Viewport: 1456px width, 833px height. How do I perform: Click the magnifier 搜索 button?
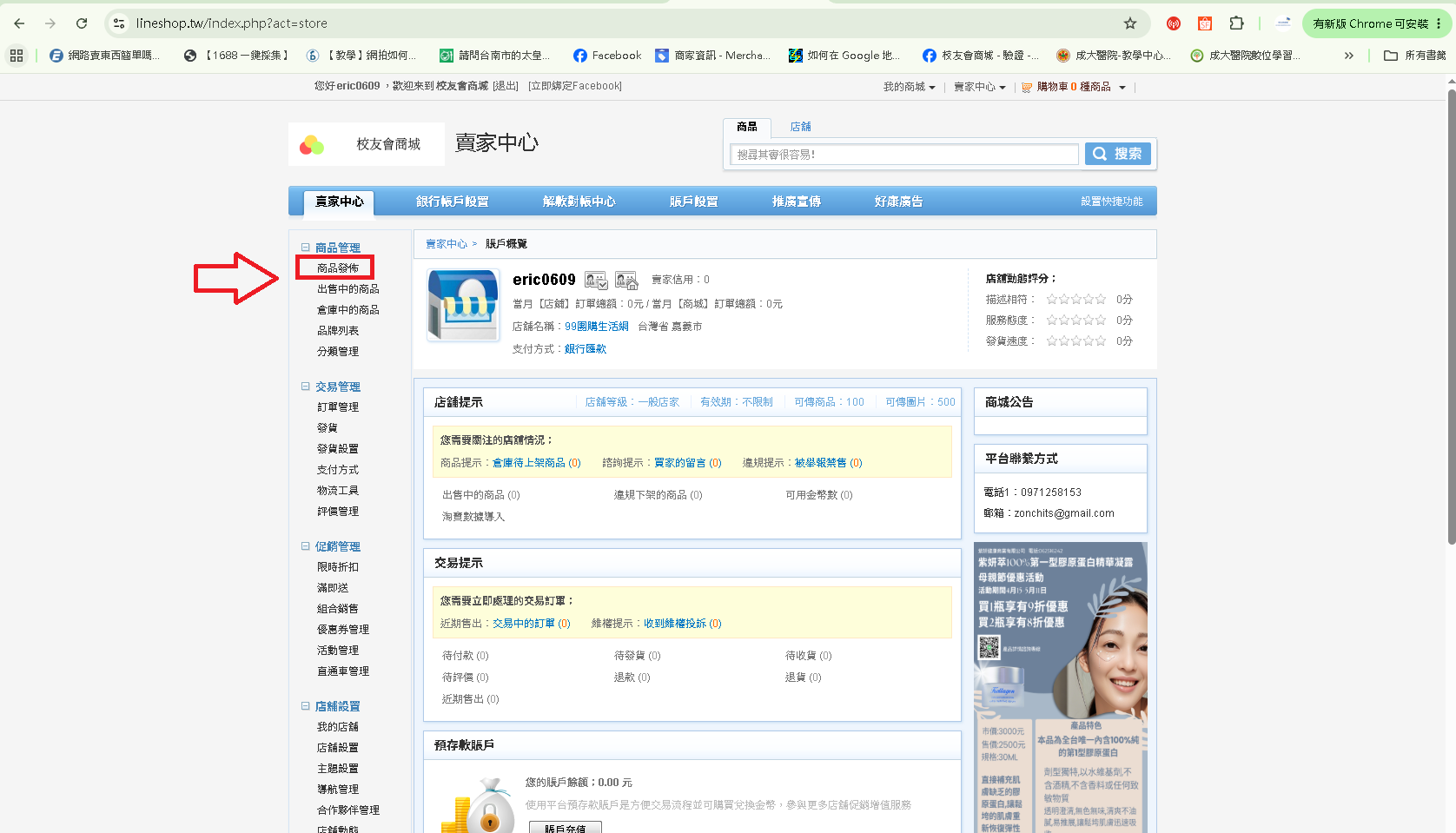(1117, 154)
